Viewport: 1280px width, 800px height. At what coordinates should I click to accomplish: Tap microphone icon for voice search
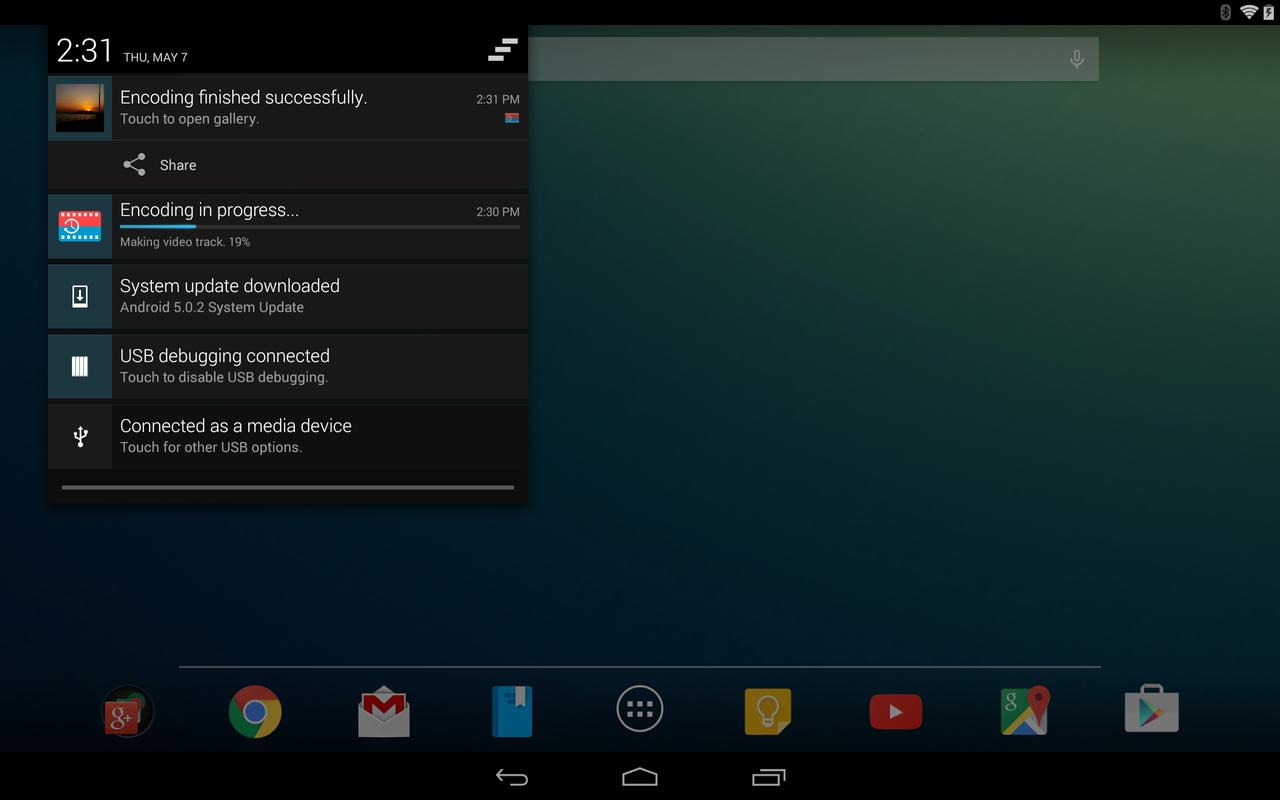(x=1077, y=60)
